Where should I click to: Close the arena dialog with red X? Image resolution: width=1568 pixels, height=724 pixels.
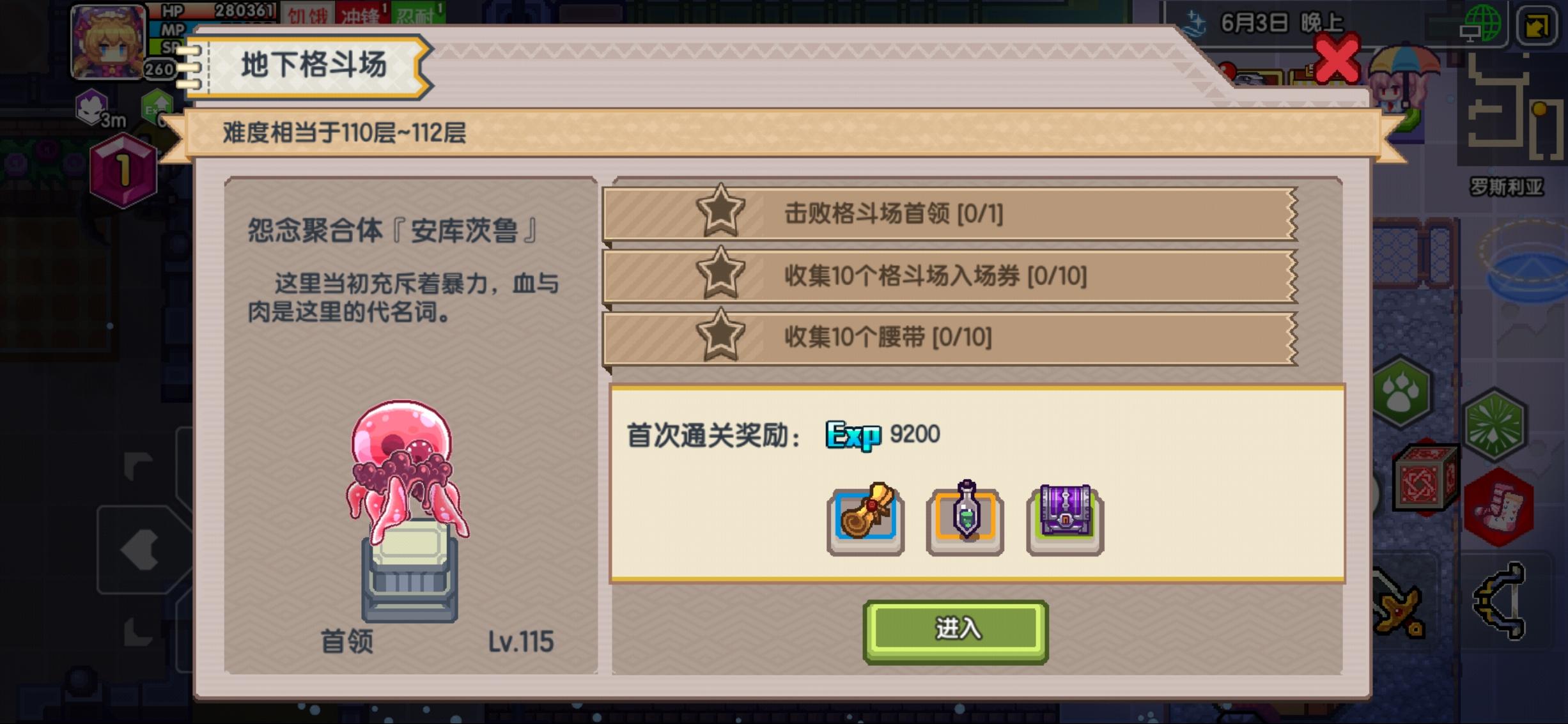point(1336,59)
